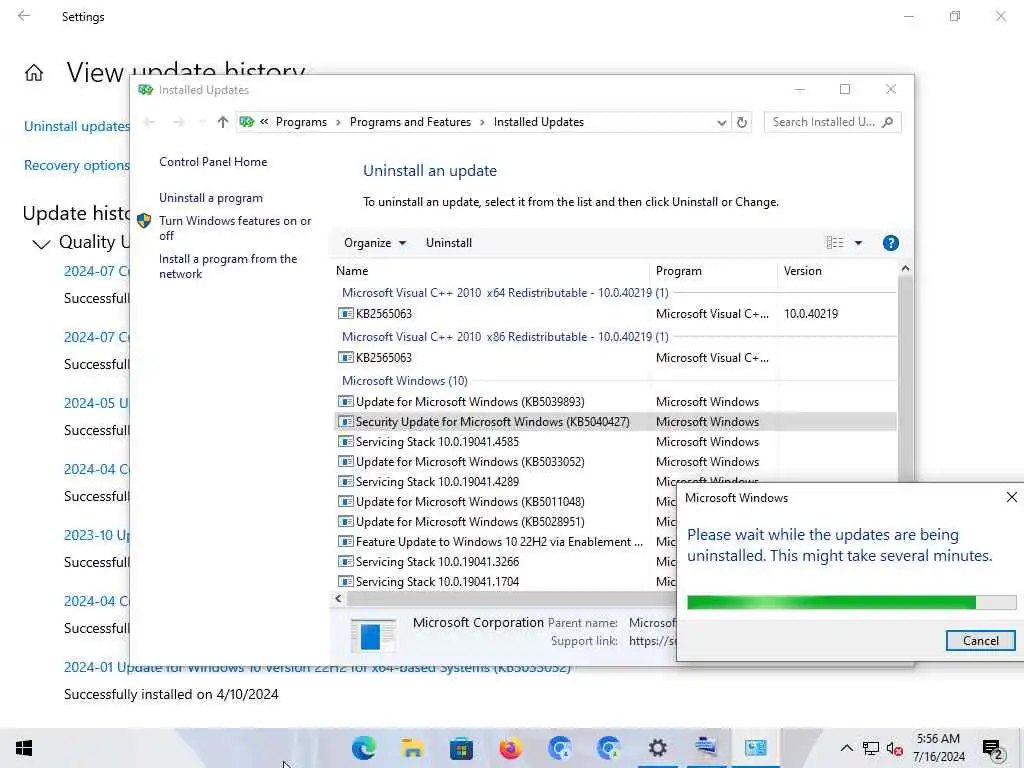1024x768 pixels.
Task: Collapse the Quality Updates section
Action: tap(41, 244)
